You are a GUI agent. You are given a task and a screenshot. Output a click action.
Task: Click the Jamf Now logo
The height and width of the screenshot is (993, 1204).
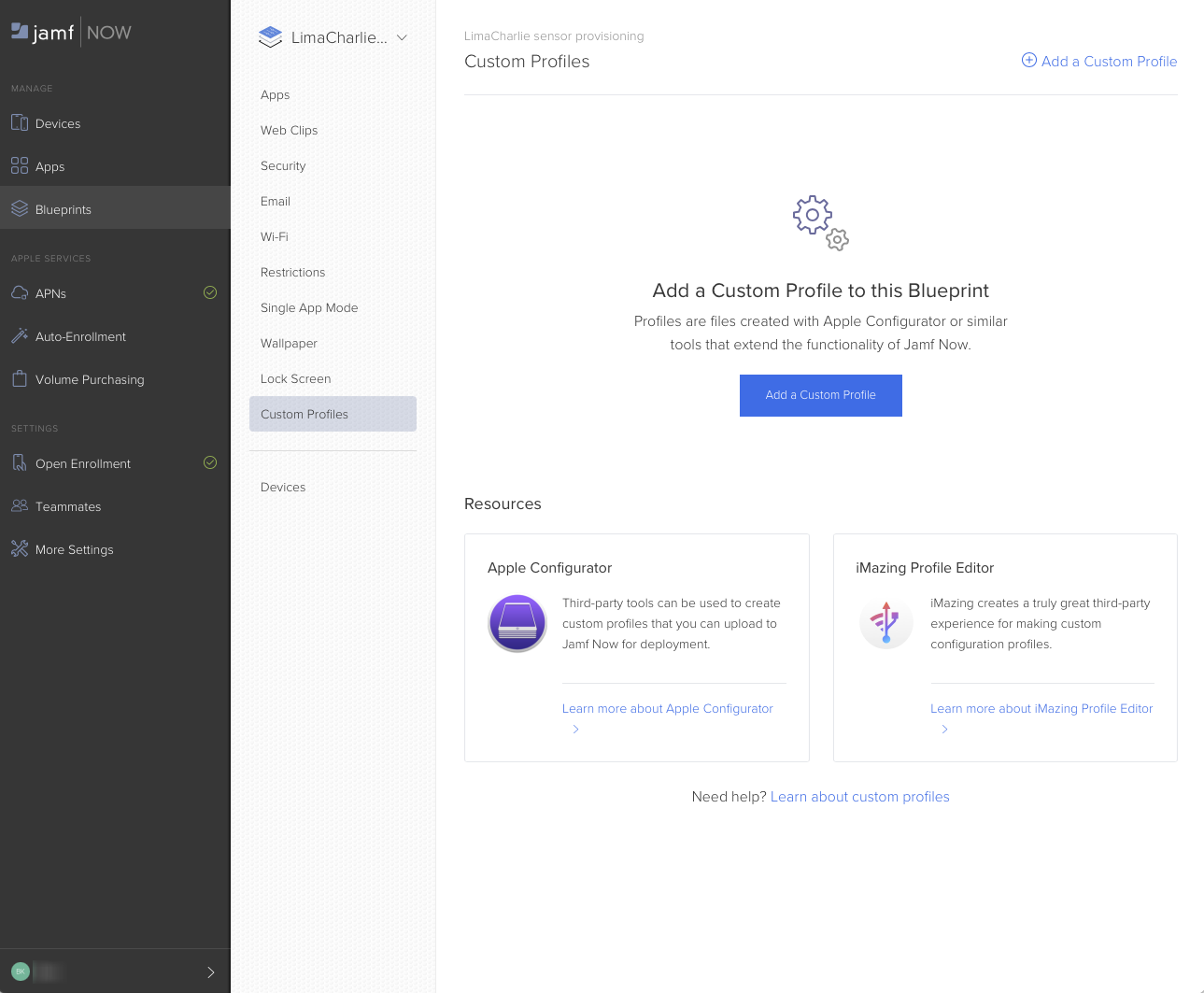(x=71, y=33)
